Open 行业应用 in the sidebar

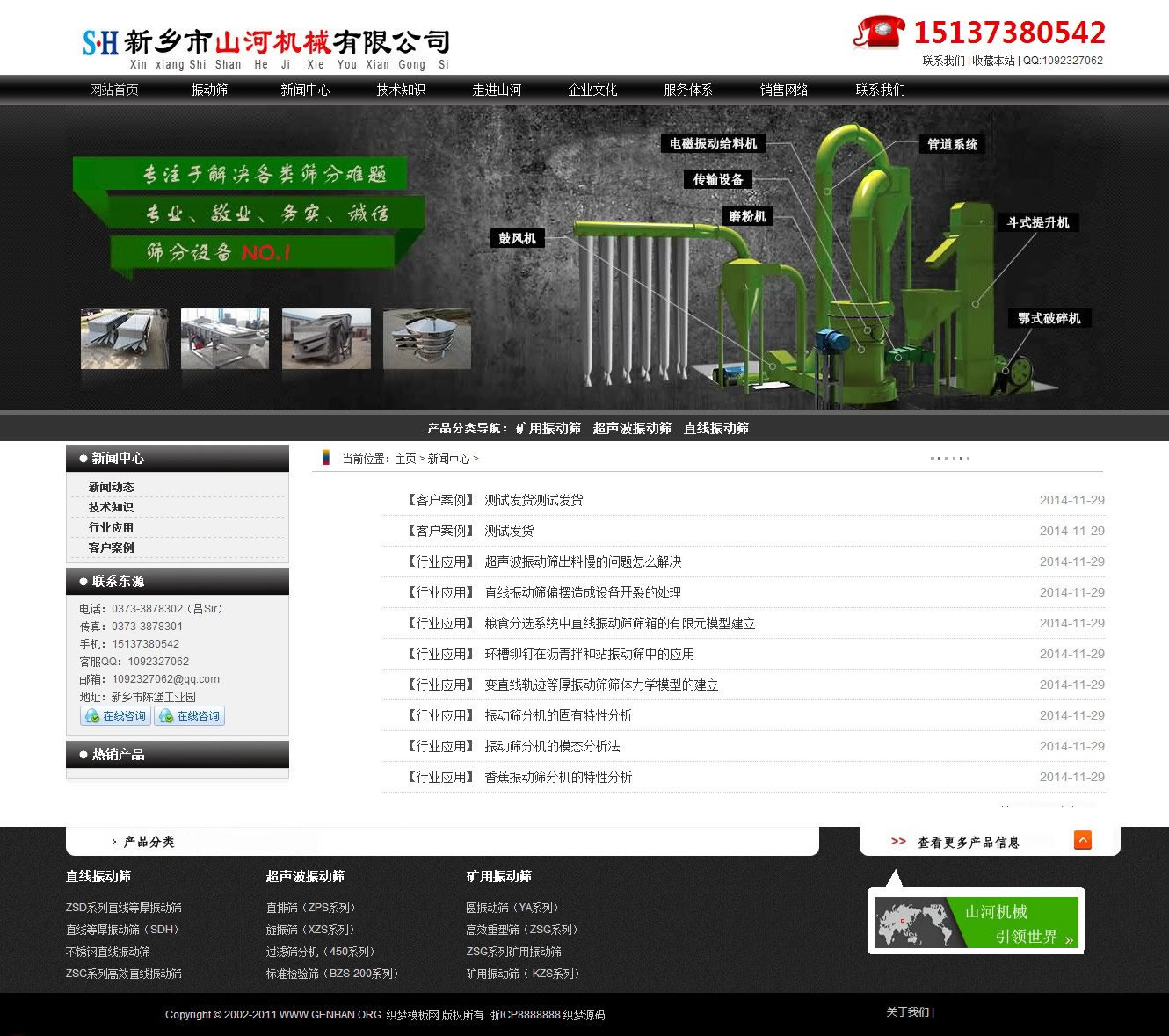pyautogui.click(x=111, y=527)
